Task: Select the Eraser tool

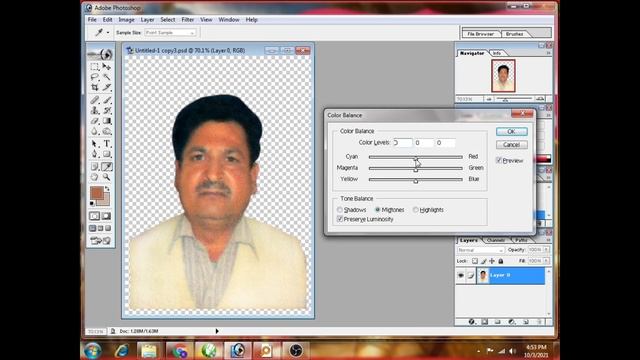Action: [x=95, y=121]
